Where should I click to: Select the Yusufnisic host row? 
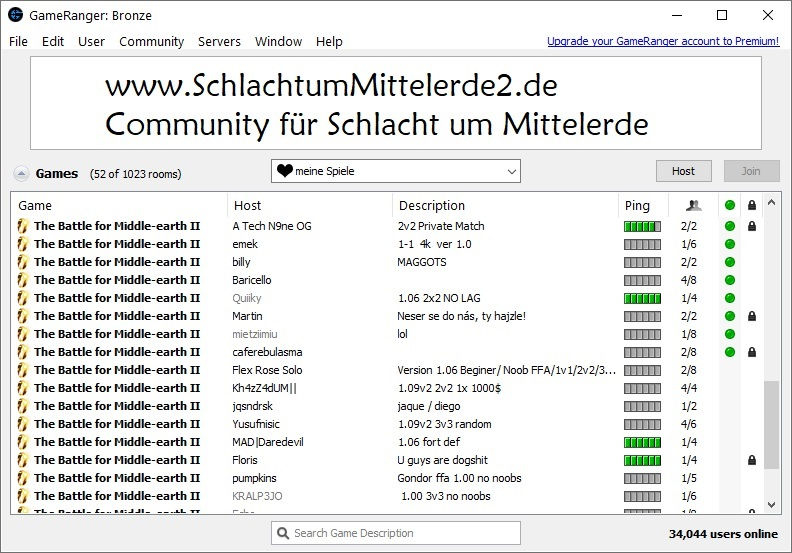386,424
